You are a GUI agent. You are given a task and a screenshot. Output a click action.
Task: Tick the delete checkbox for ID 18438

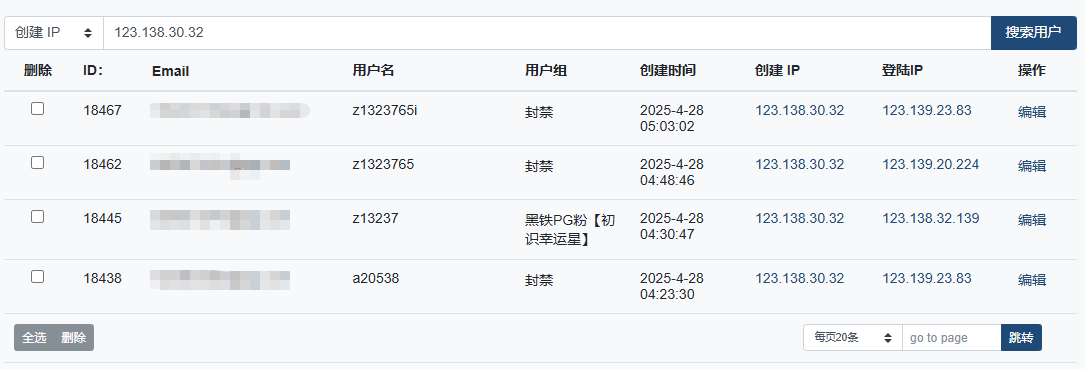tap(37, 276)
